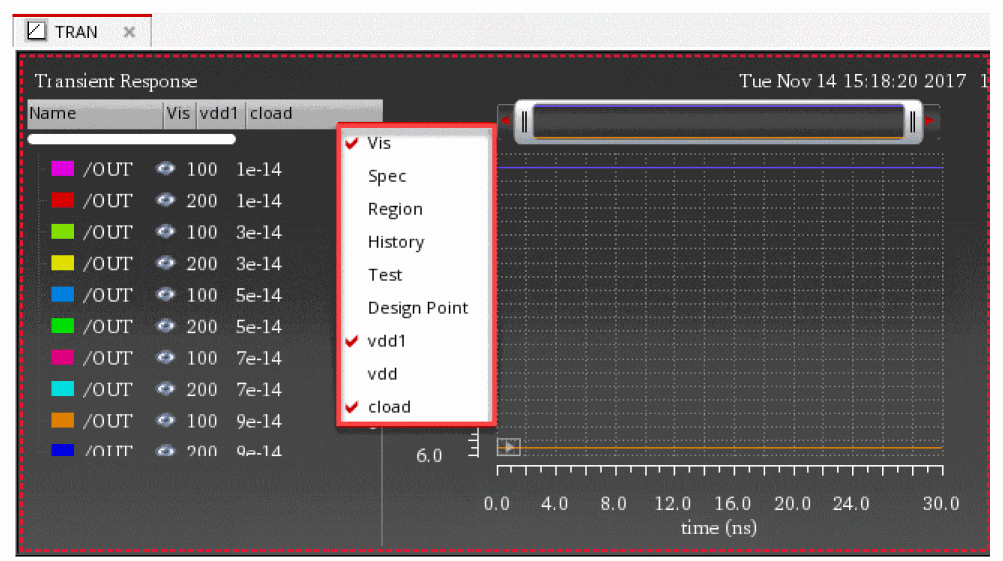The height and width of the screenshot is (561, 1003).
Task: Click the TRAN tab waveform icon
Action: [x=36, y=32]
